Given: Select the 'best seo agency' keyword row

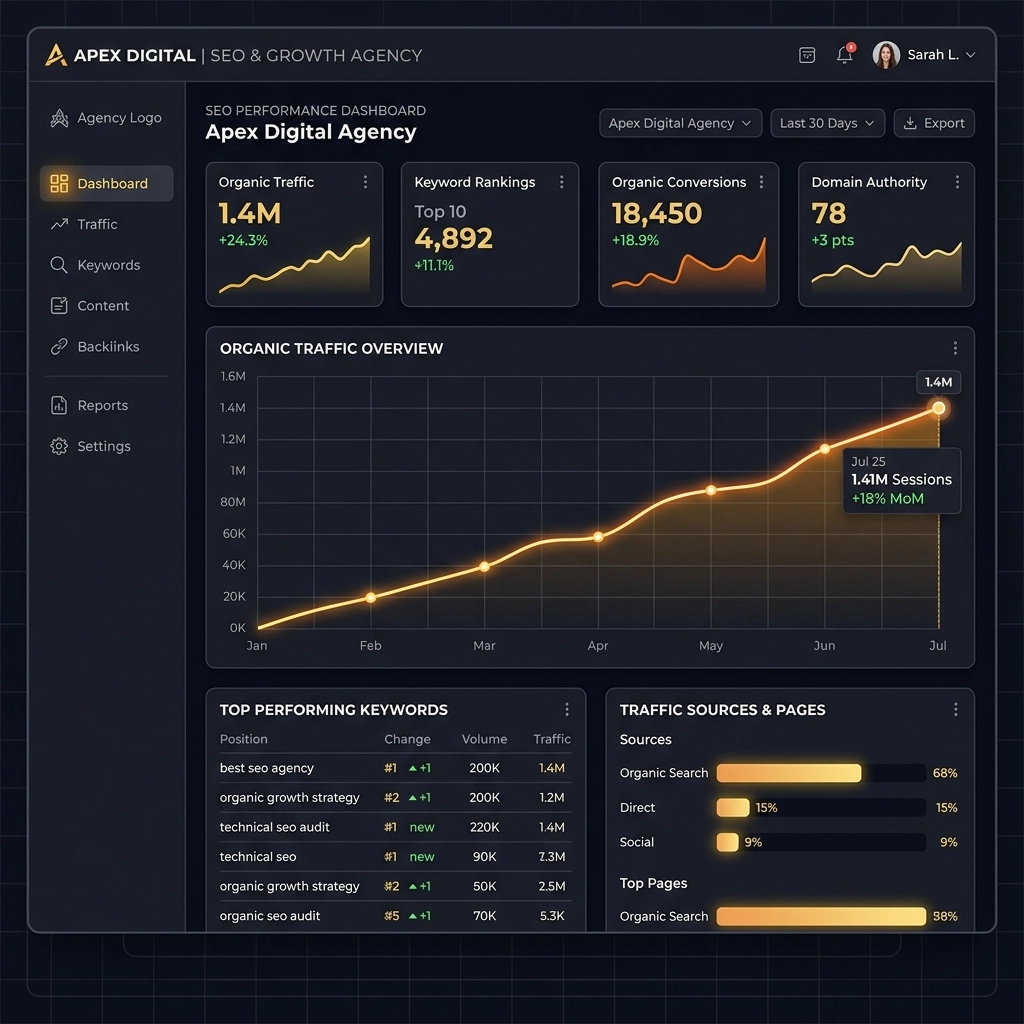Looking at the screenshot, I should (395, 768).
